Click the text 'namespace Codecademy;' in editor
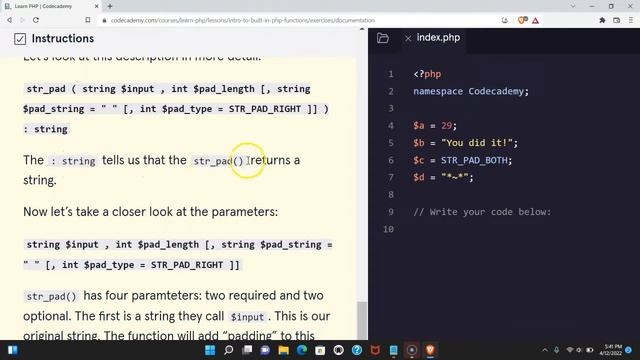The image size is (640, 360). 471,91
